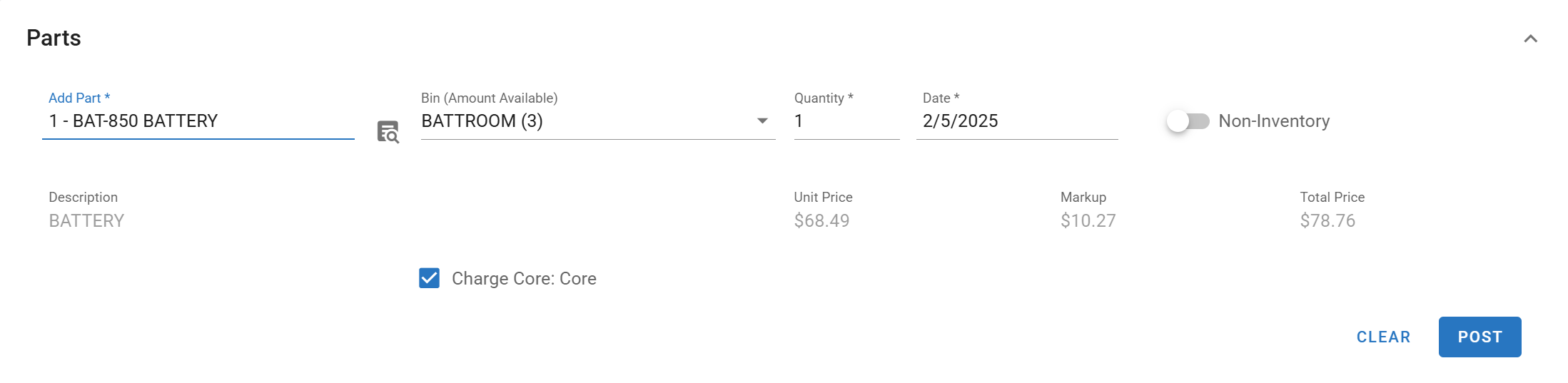Screen dimensions: 1568x383
Task: Focus the Add Part input field
Action: click(198, 121)
